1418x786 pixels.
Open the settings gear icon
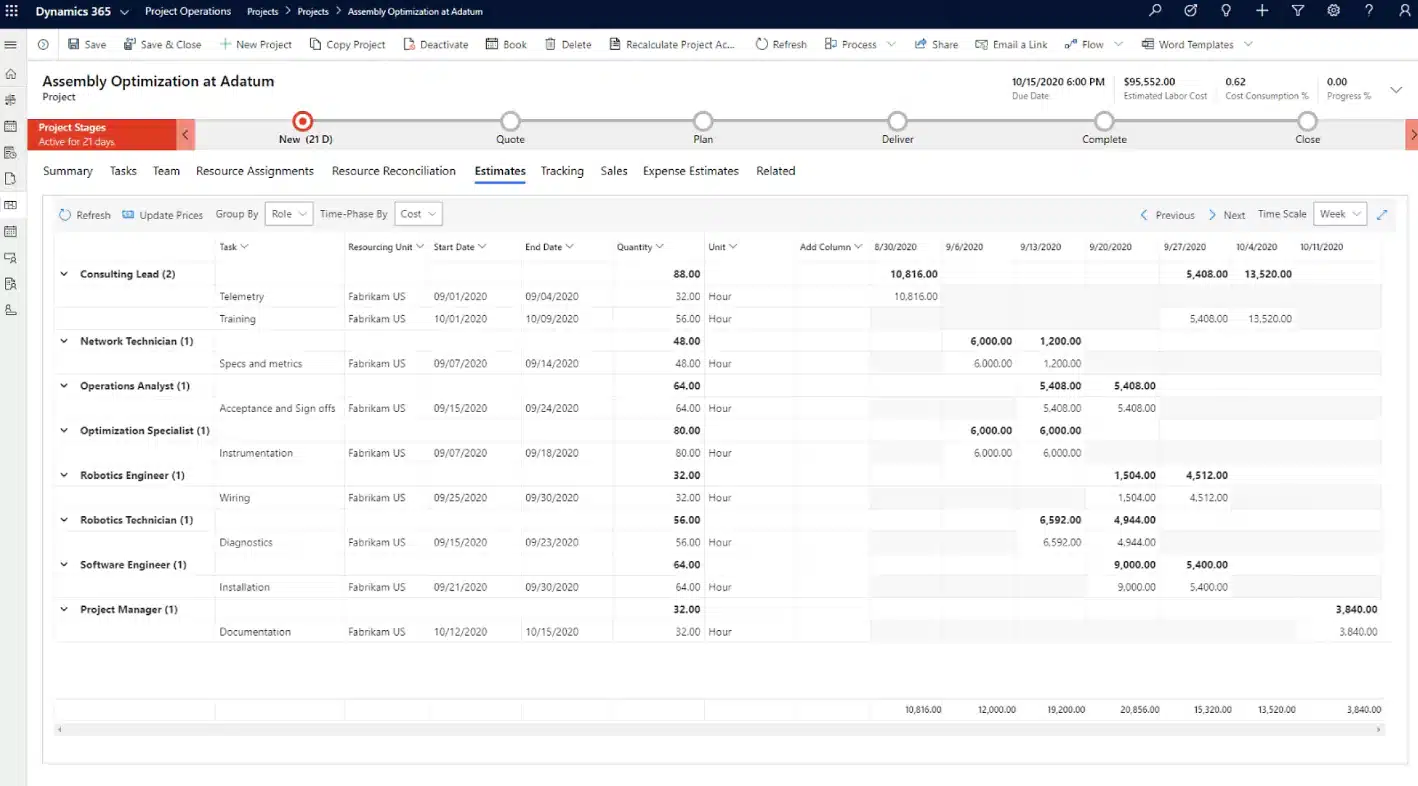(x=1333, y=11)
